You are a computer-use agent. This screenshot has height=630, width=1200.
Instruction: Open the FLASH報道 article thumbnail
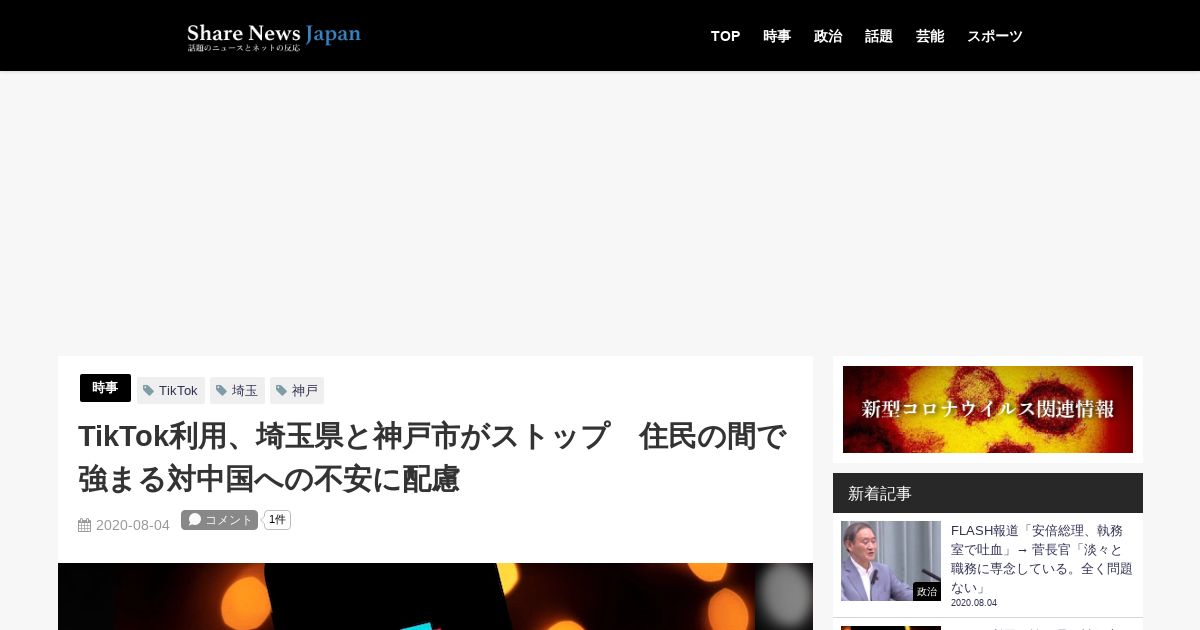tap(891, 561)
